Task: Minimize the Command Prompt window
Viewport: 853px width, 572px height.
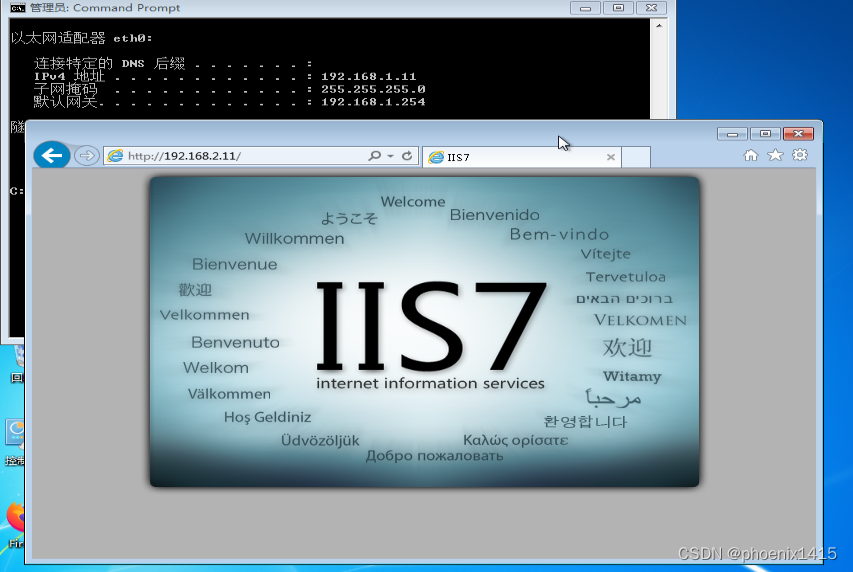Action: [x=585, y=8]
